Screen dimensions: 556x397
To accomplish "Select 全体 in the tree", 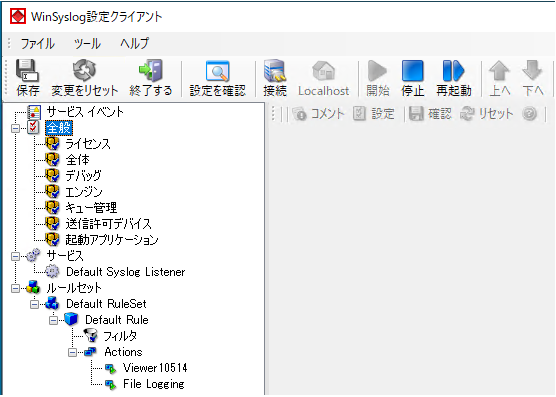I will pos(78,160).
